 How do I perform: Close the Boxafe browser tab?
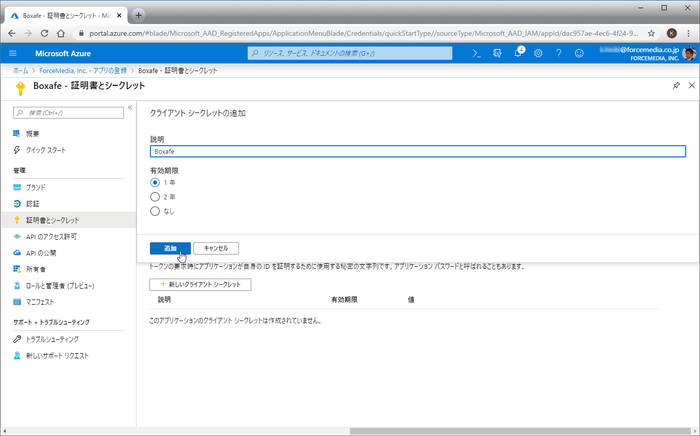[119, 15]
